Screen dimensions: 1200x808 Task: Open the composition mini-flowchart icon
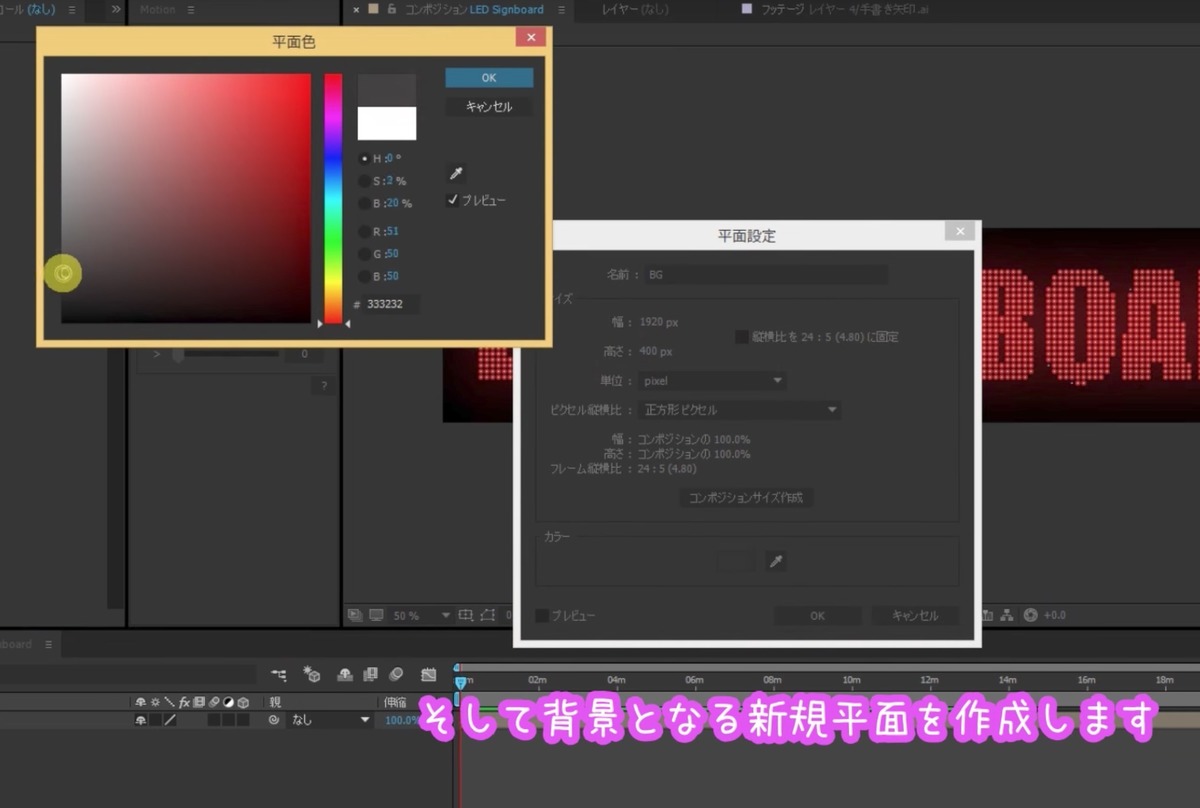click(x=279, y=674)
